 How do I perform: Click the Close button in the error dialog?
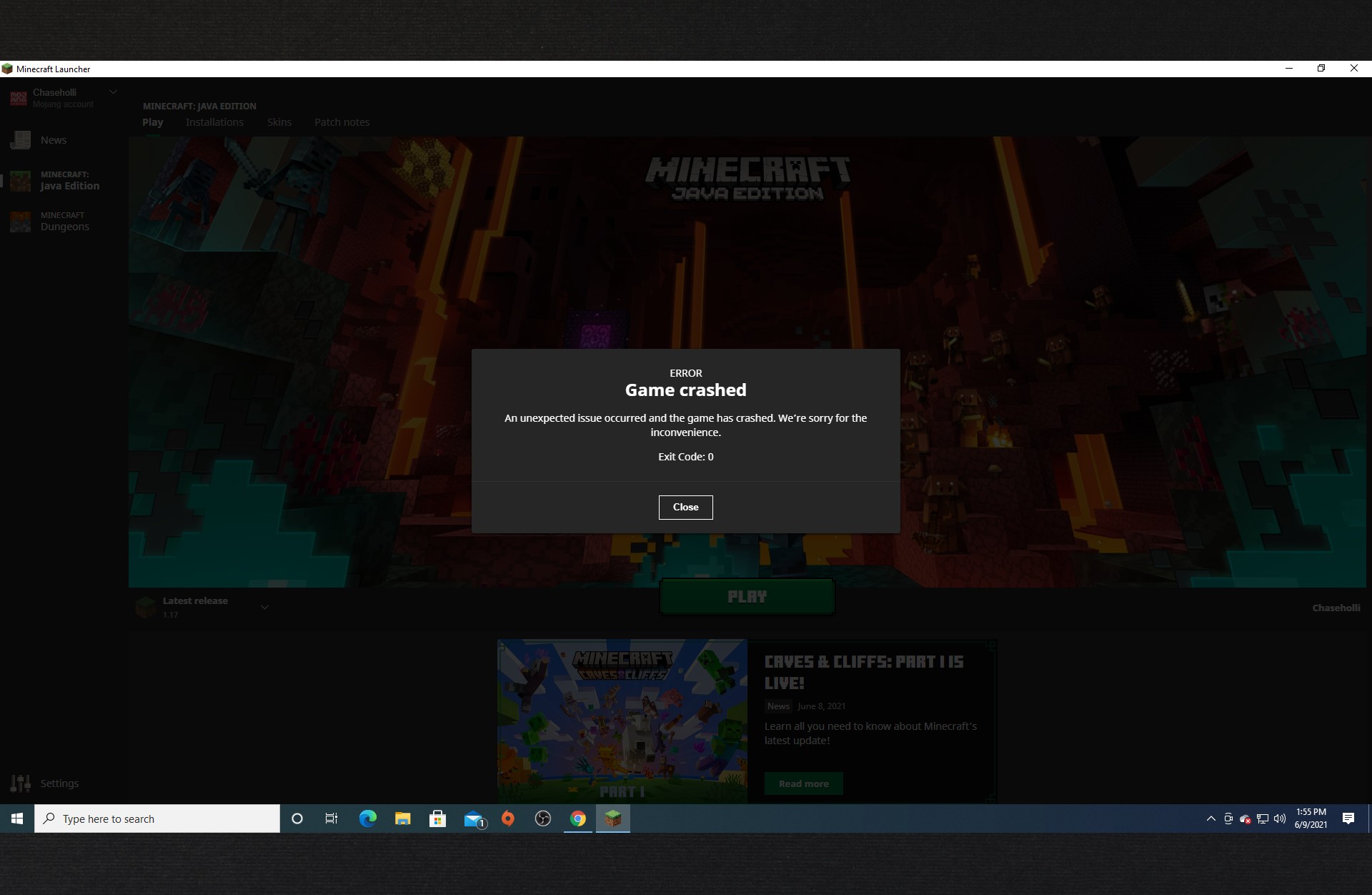(x=685, y=507)
